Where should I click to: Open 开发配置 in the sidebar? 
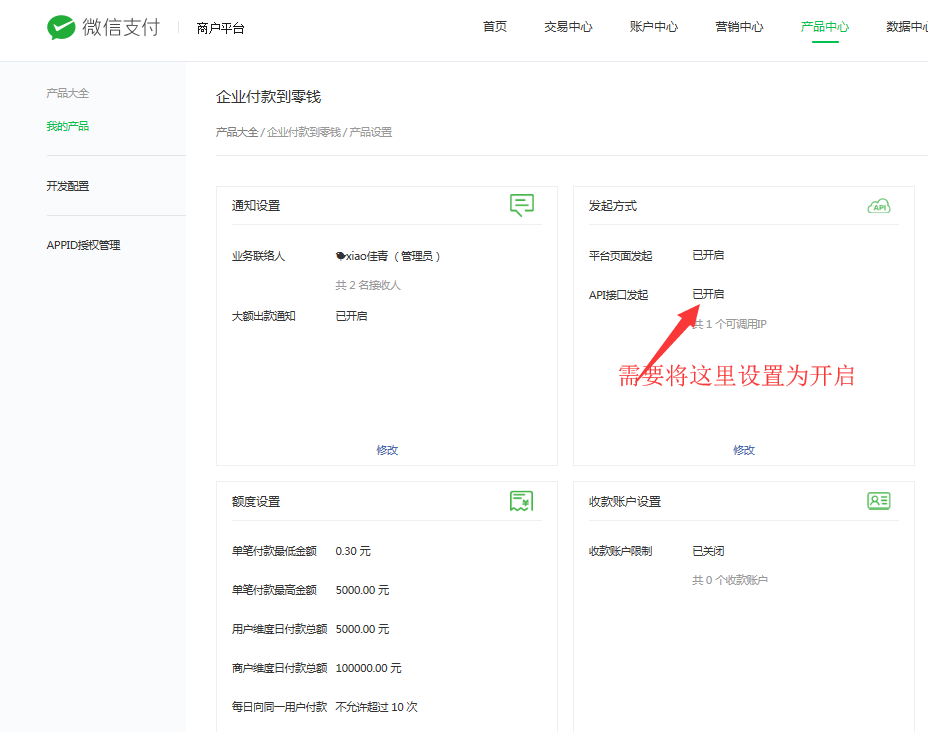[68, 186]
